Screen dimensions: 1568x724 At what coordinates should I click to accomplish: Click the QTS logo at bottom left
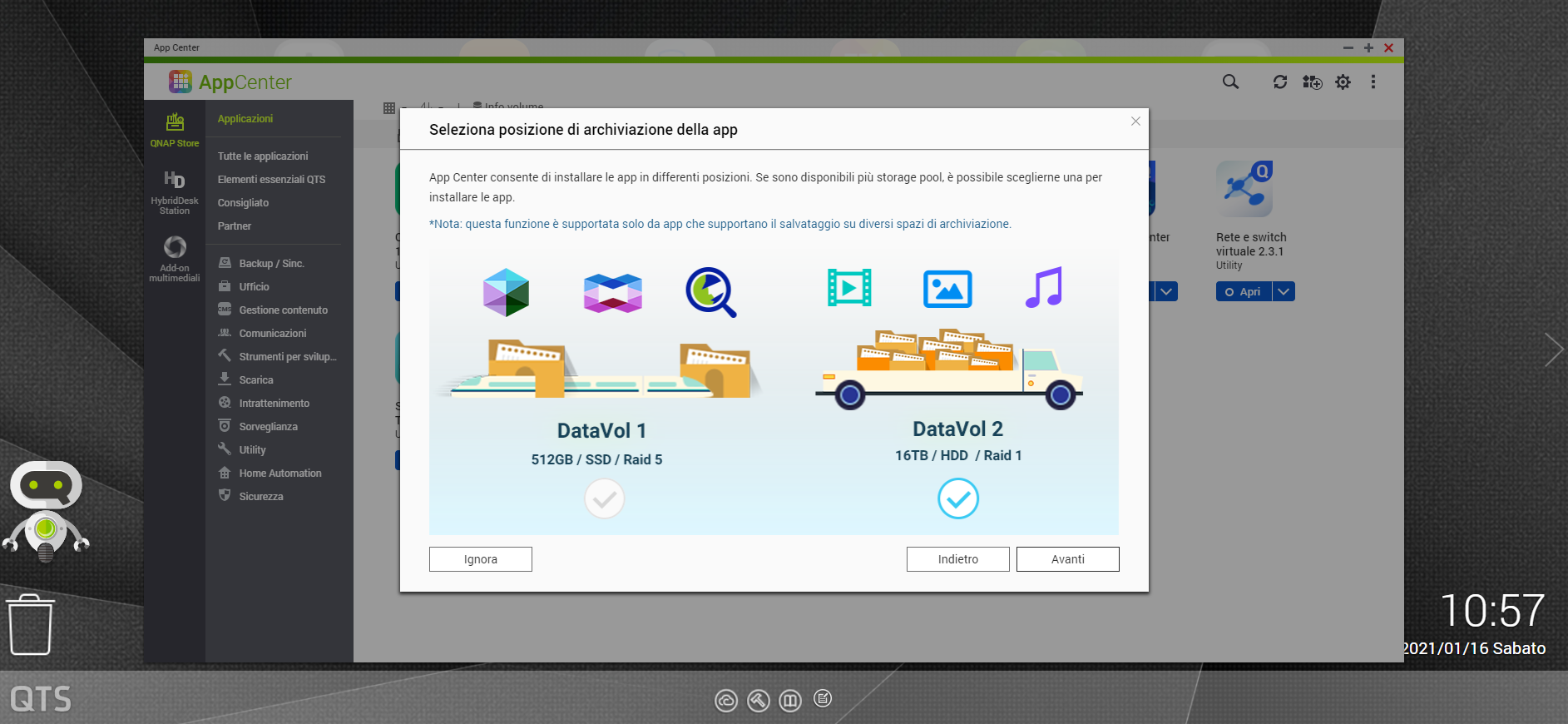tap(41, 699)
